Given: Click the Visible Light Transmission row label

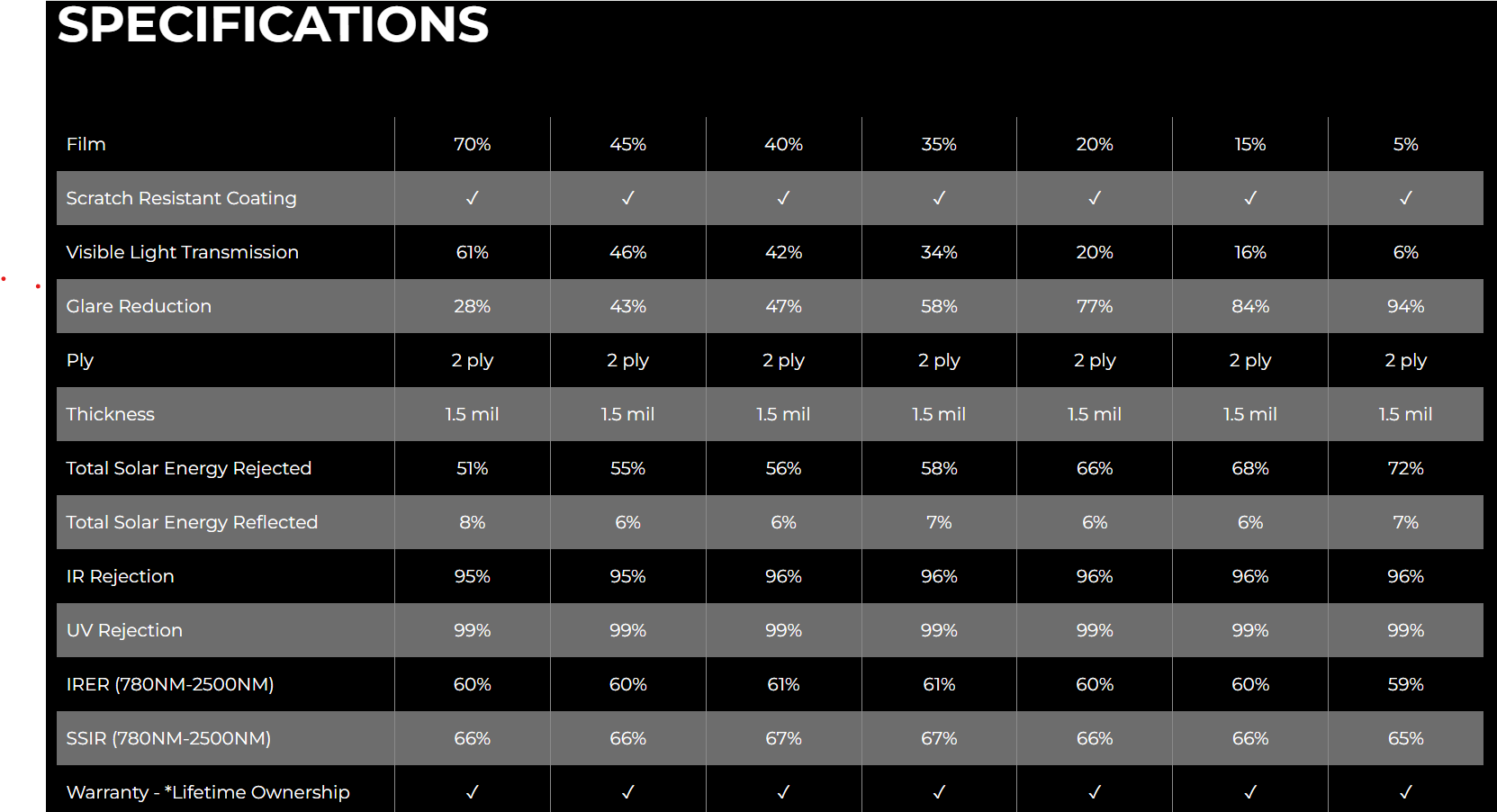Looking at the screenshot, I should 182,252.
